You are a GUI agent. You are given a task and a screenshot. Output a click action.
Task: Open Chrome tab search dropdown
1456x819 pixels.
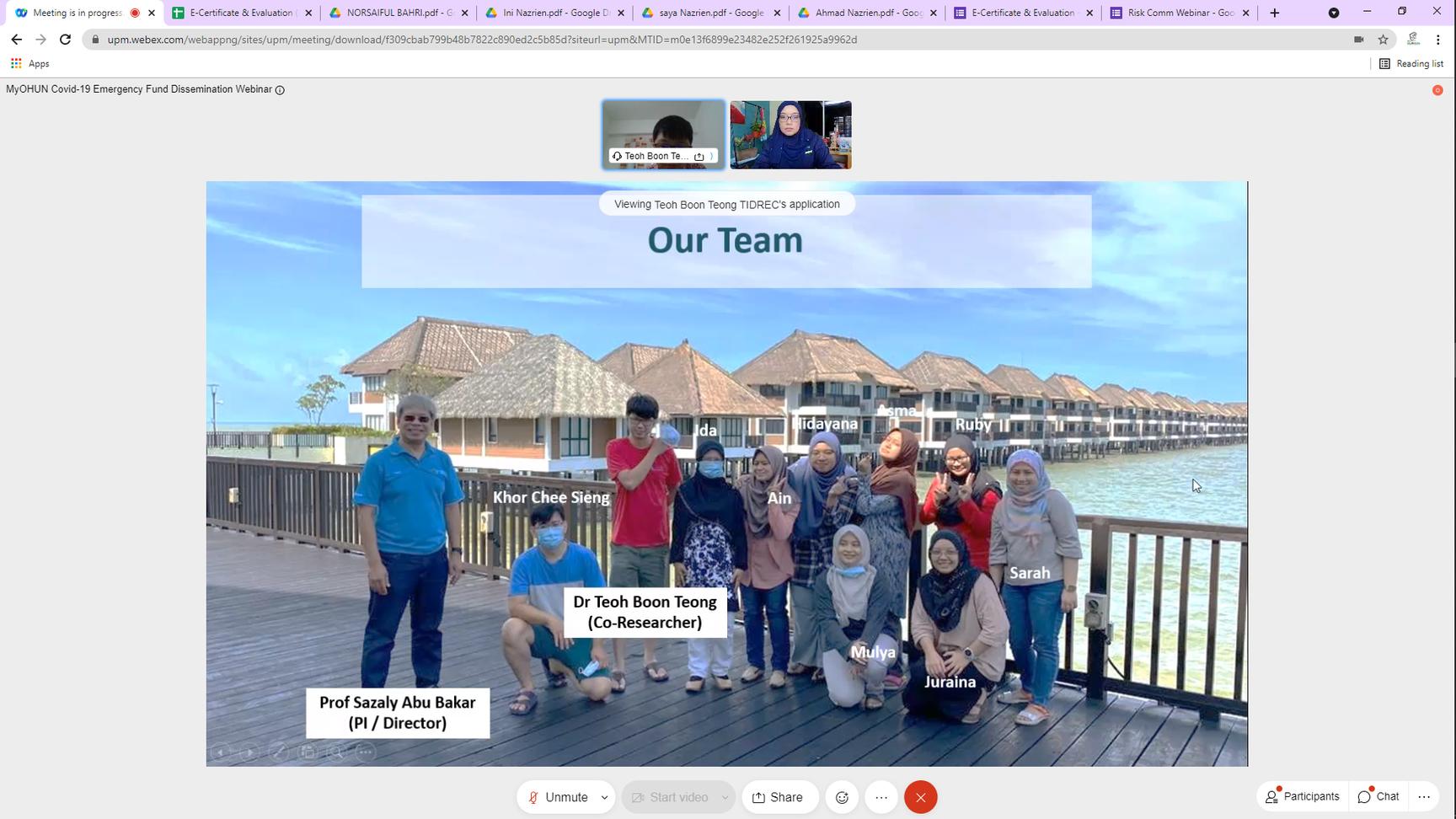(1333, 13)
